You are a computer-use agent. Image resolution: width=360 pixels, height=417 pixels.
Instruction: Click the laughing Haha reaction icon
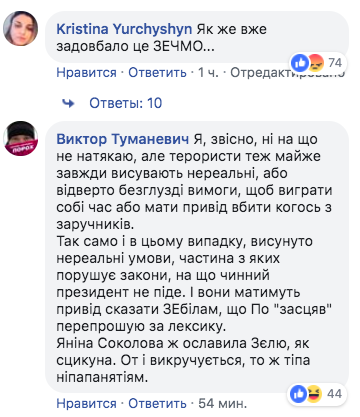point(314,394)
